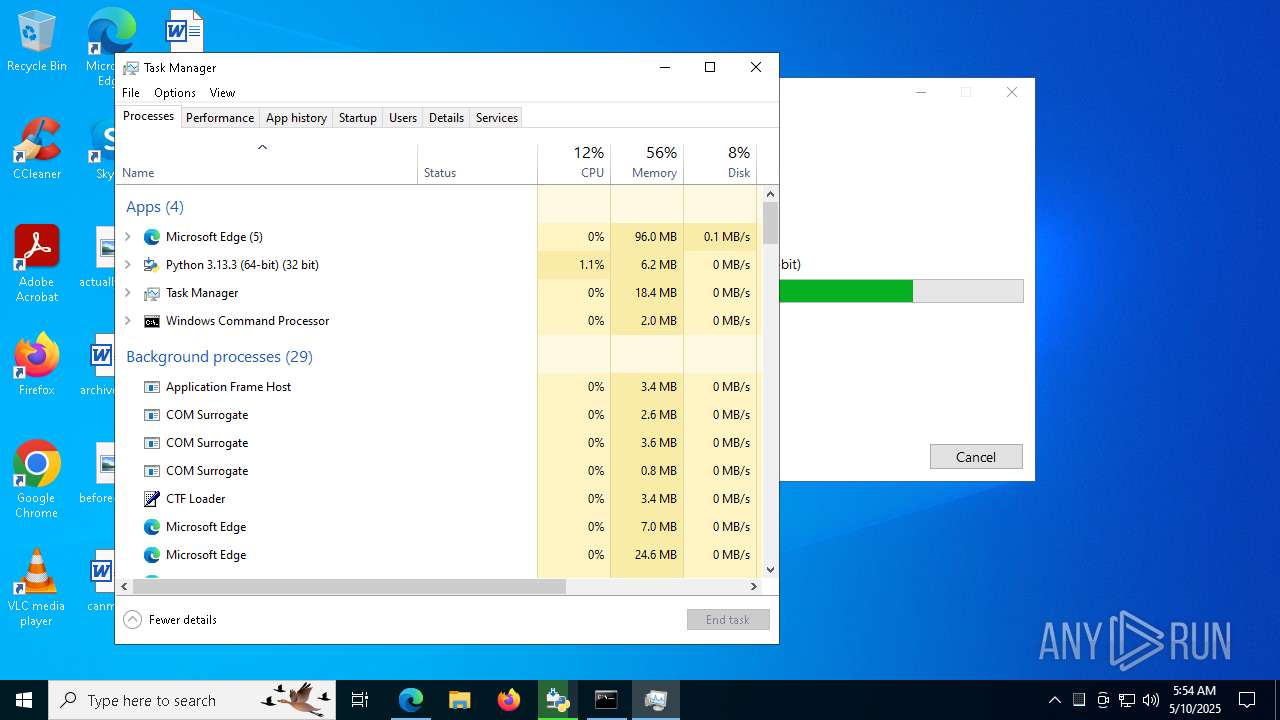
Task: Open the File menu
Action: (x=131, y=93)
